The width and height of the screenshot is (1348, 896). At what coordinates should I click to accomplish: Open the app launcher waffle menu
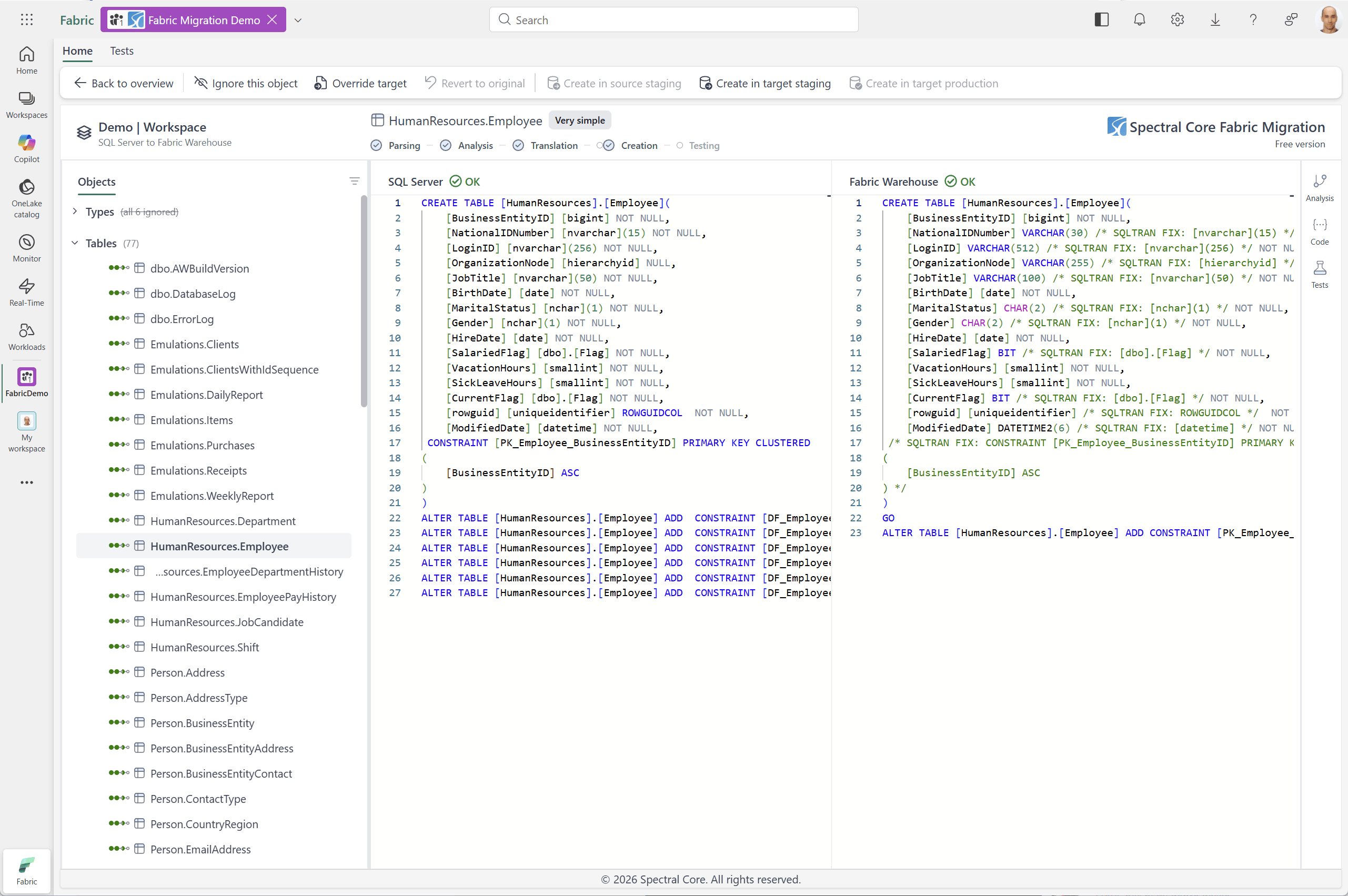(27, 20)
